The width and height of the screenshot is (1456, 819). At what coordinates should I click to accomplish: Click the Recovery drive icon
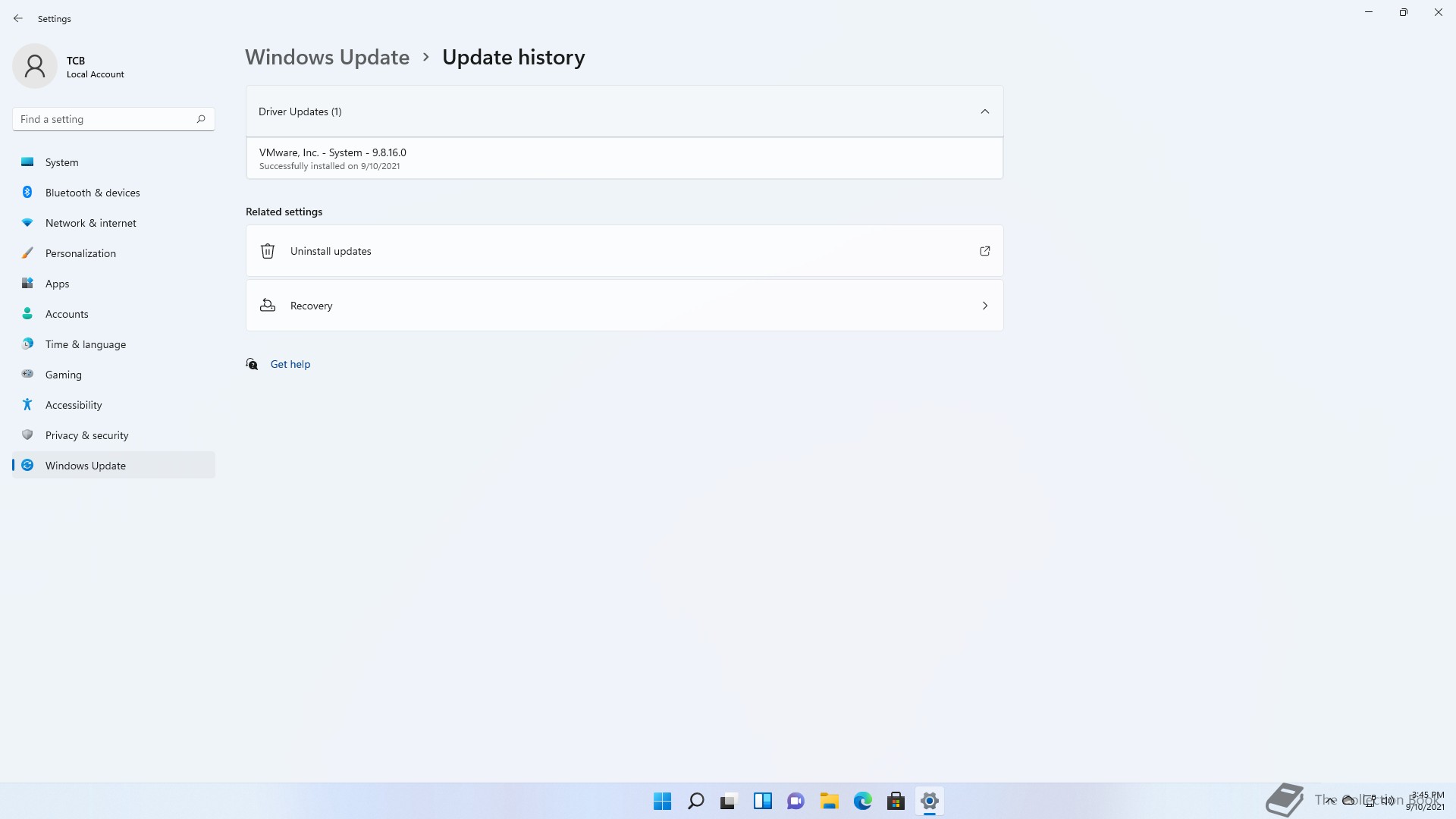[268, 306]
